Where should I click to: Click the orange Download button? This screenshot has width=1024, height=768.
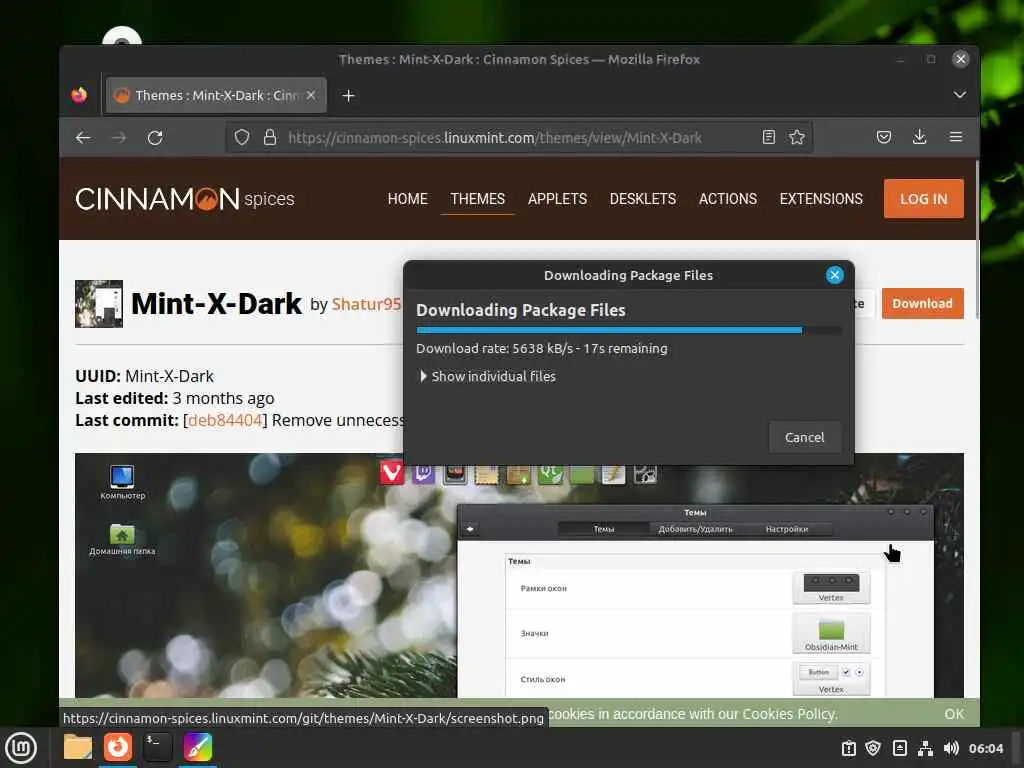pyautogui.click(x=922, y=304)
